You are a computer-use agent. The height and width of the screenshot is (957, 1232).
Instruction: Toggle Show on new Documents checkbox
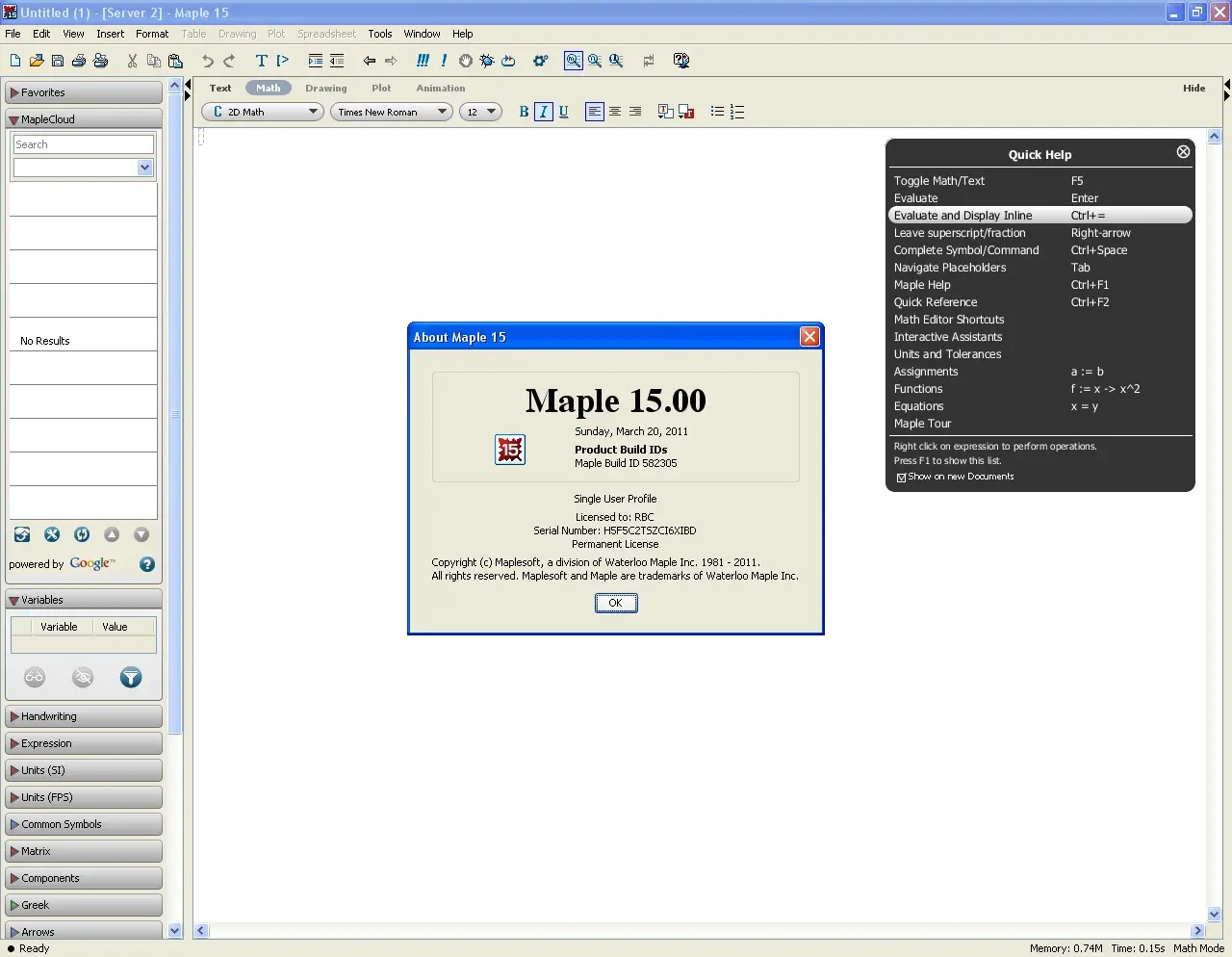(902, 478)
